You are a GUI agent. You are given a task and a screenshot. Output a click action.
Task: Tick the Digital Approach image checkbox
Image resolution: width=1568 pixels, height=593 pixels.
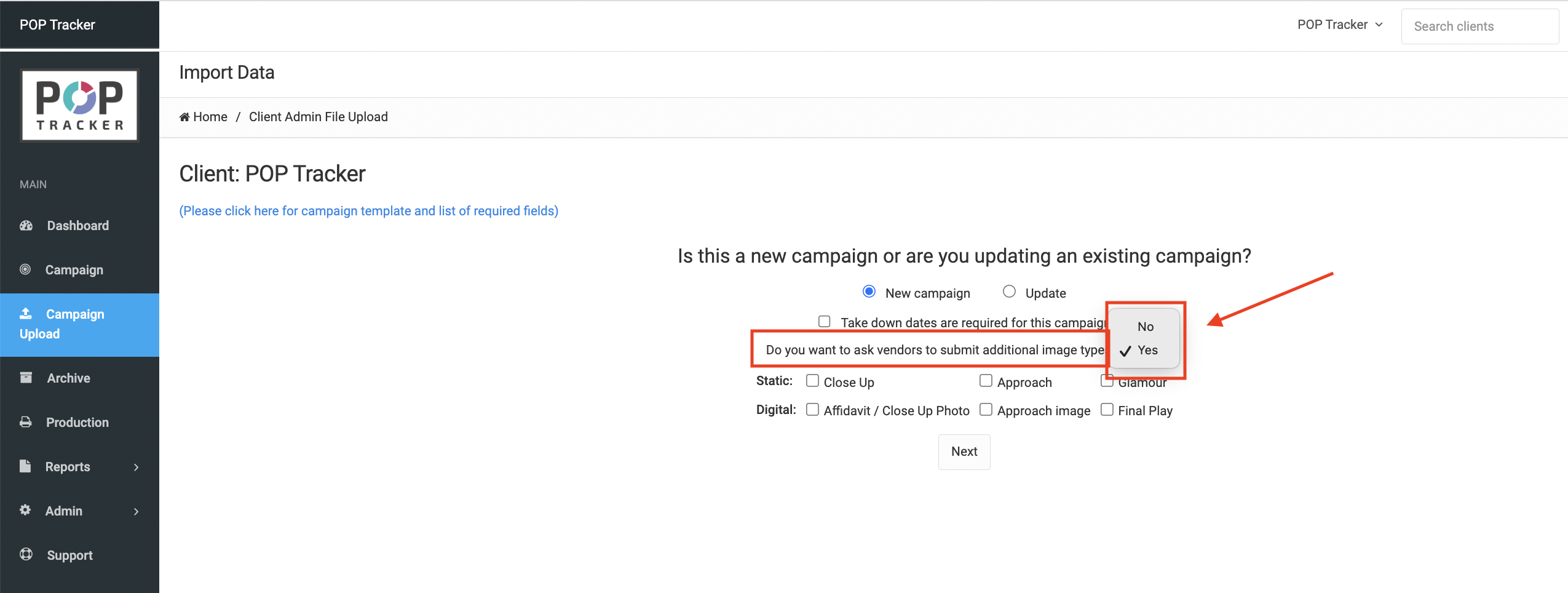click(986, 410)
